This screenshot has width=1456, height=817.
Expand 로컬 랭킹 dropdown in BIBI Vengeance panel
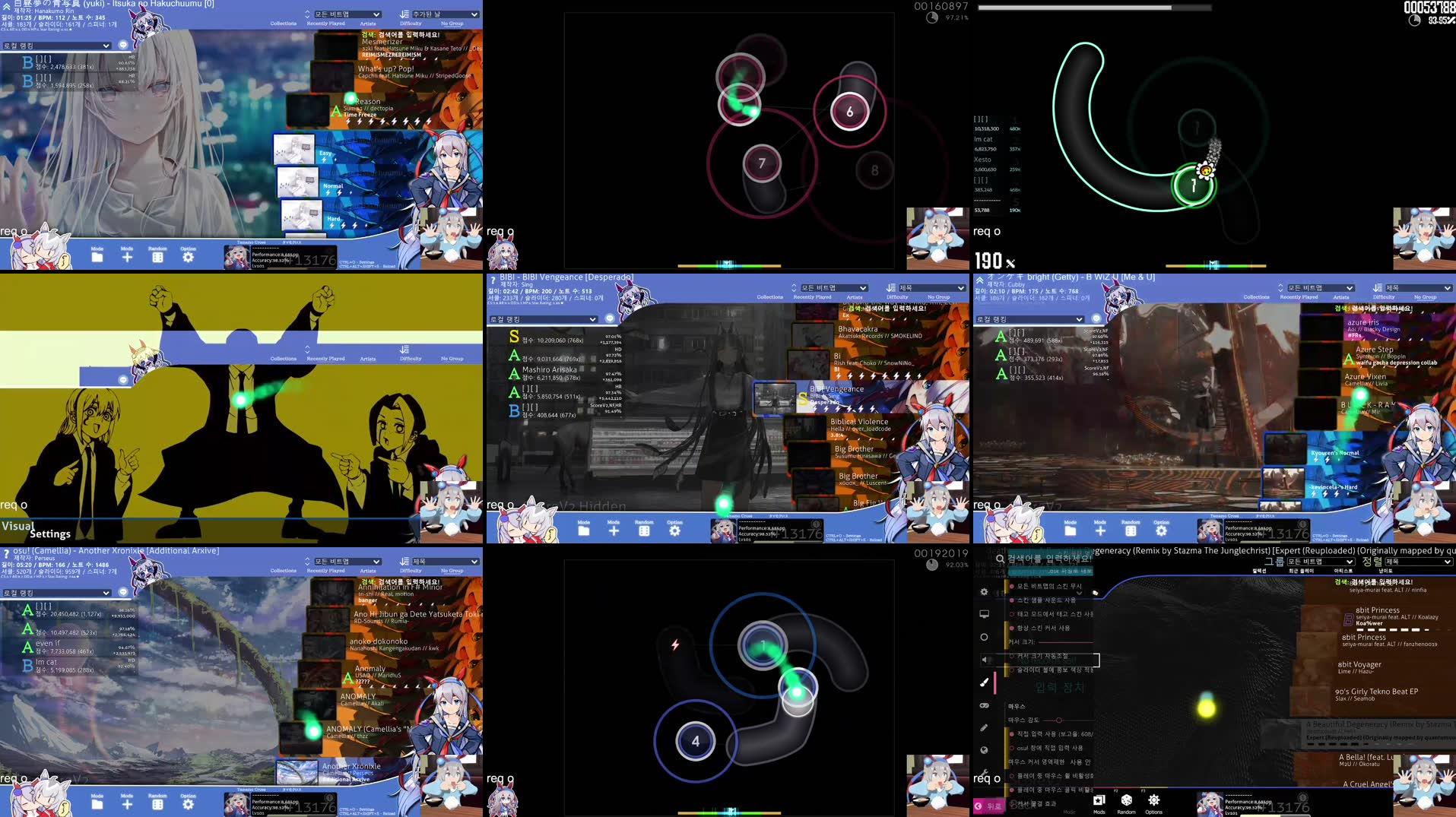[543, 319]
